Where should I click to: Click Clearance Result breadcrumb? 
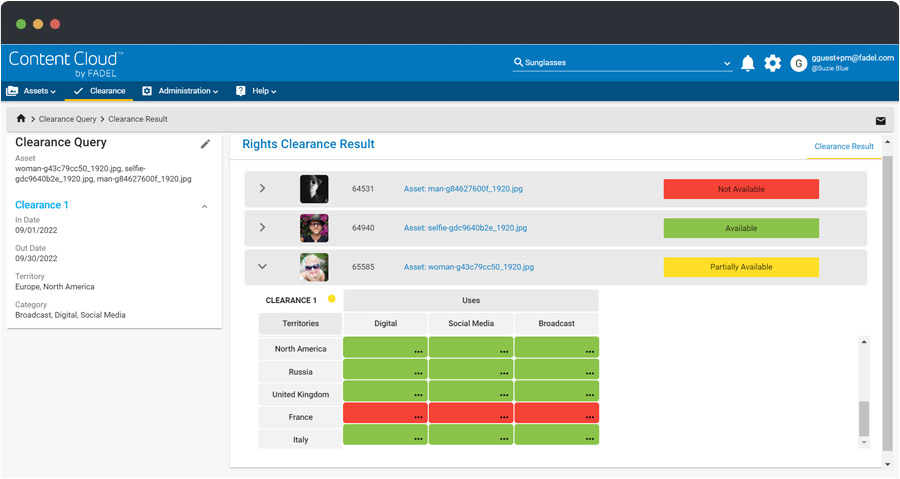click(138, 119)
